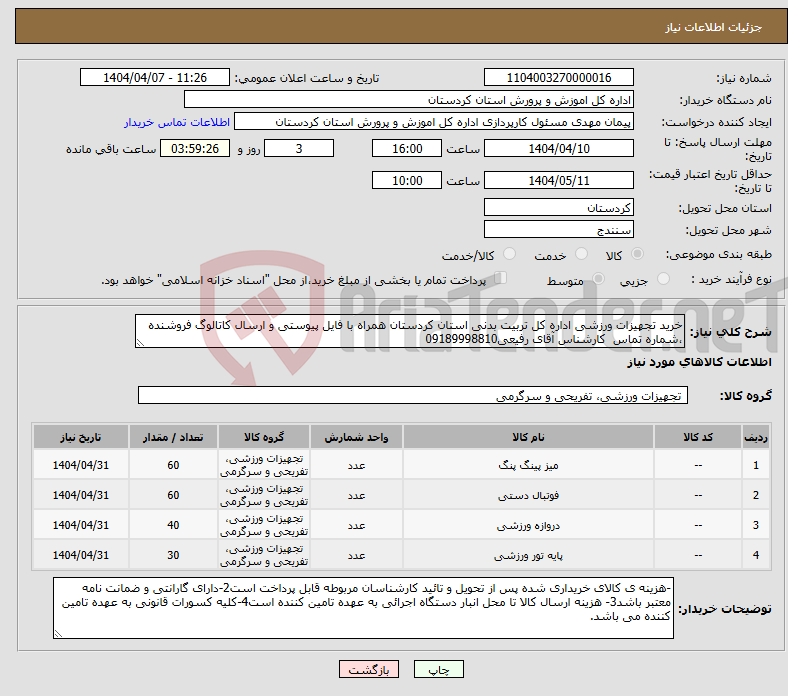Screen dimensions: 788x696
Task: Click the پایه تور ورزشی item name
Action: [x=528, y=555]
